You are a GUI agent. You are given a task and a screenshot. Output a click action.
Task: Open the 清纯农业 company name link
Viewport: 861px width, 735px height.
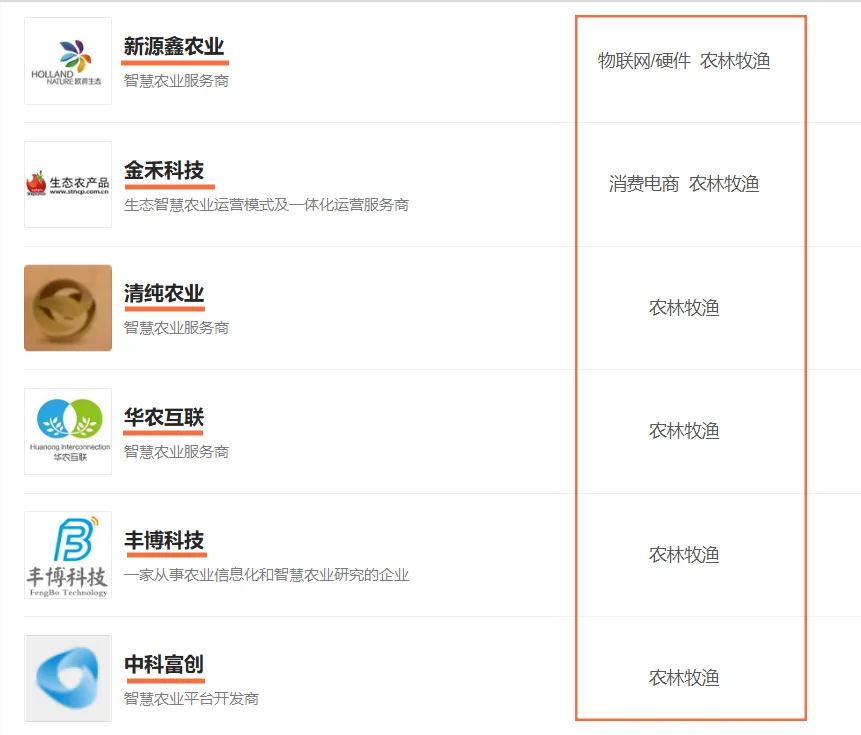[x=164, y=294]
